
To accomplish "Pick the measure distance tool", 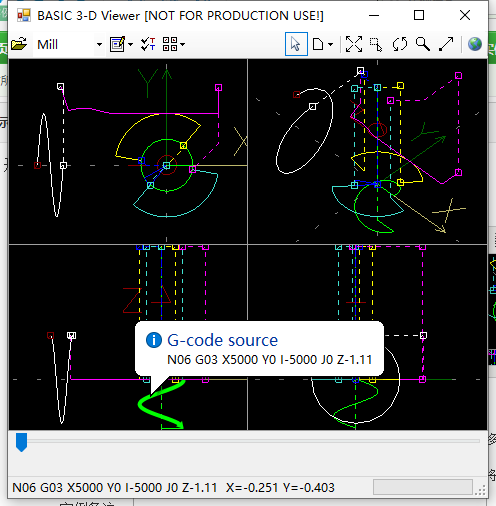I will 446,44.
